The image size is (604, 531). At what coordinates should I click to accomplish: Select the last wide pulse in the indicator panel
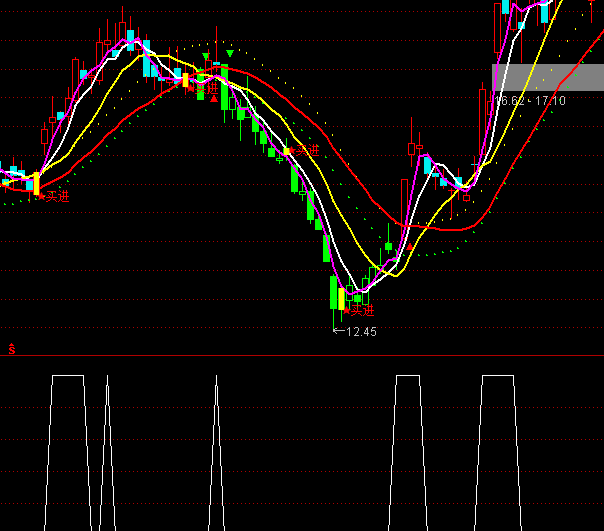click(497, 377)
